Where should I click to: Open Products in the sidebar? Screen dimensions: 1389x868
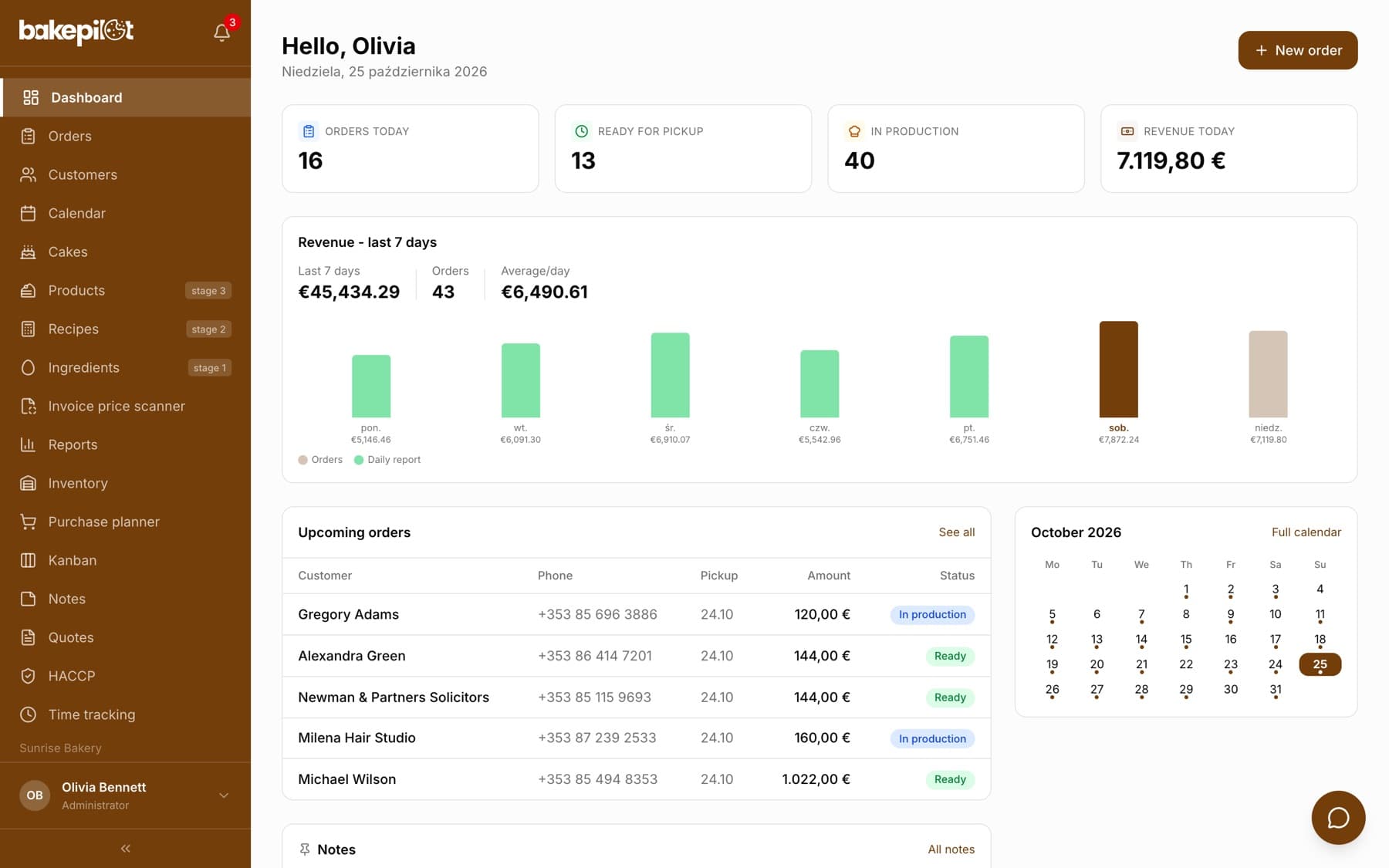point(125,290)
